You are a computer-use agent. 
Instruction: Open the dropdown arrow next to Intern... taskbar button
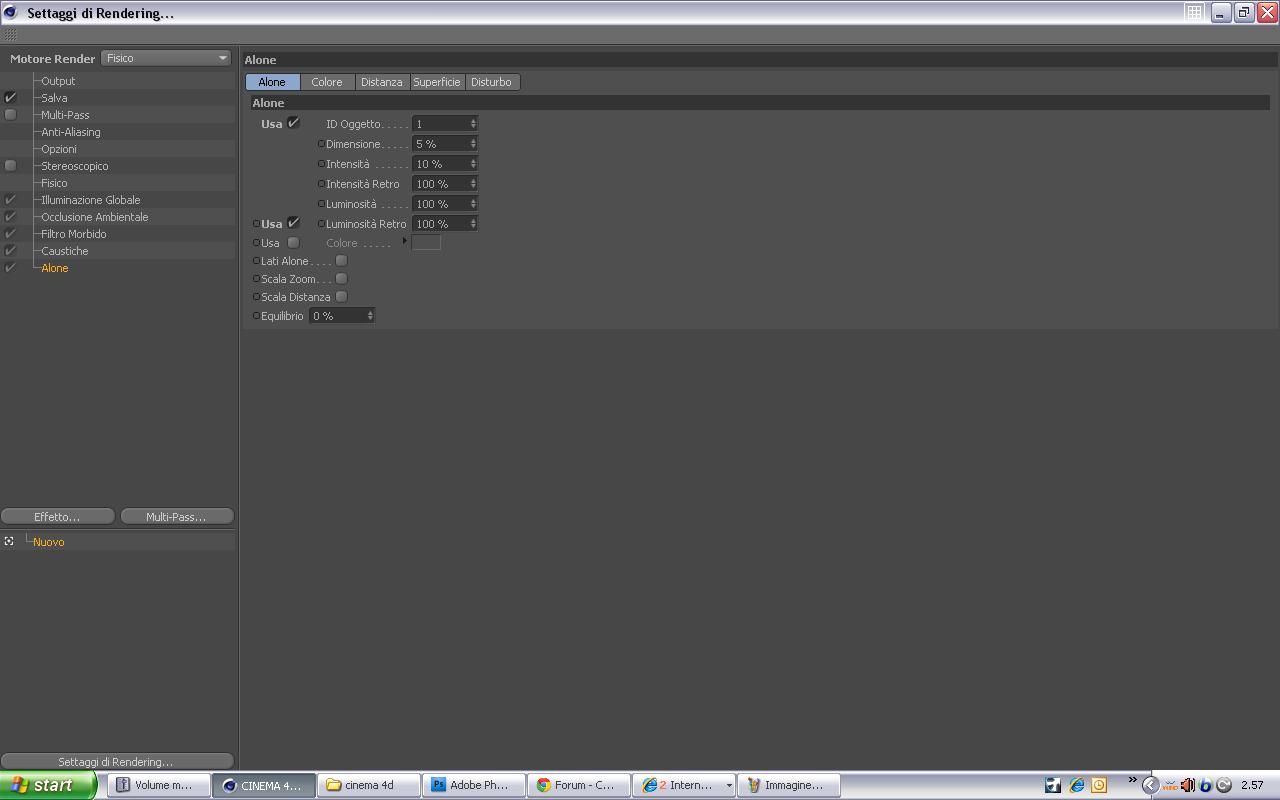pyautogui.click(x=728, y=785)
